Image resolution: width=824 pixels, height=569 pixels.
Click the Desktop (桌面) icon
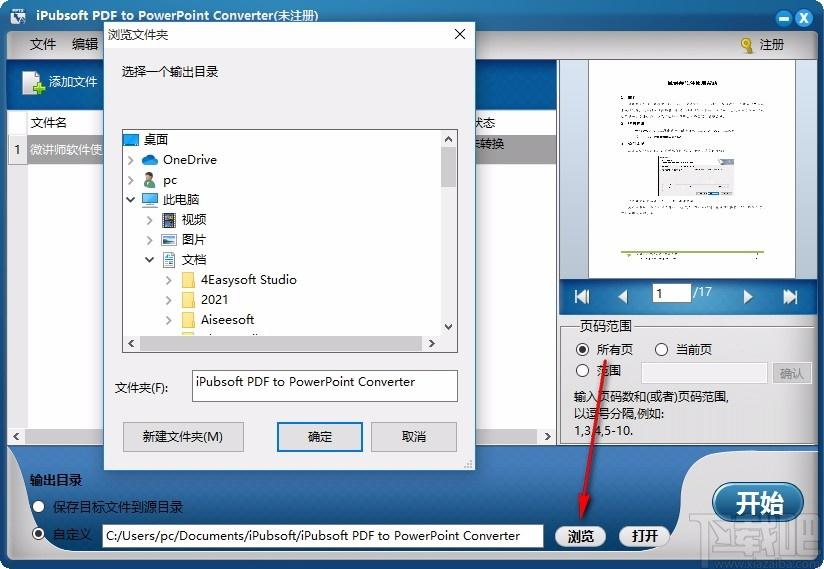click(x=131, y=140)
